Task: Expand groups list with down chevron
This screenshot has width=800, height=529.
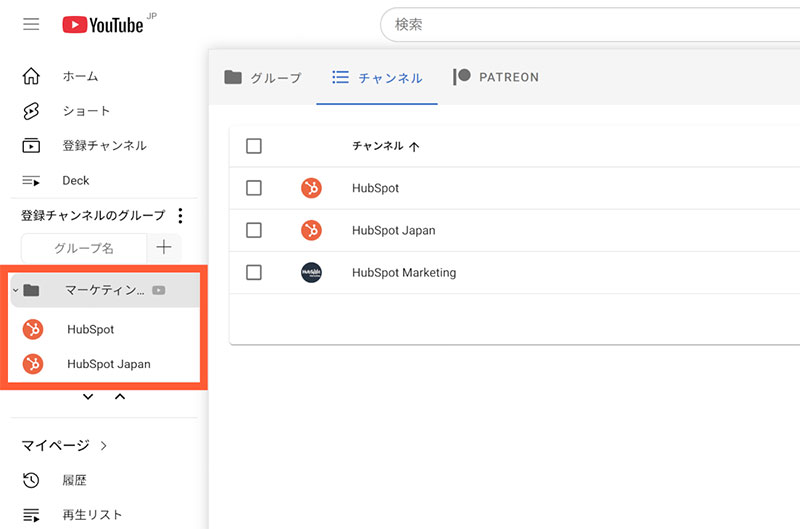Action: click(x=88, y=396)
